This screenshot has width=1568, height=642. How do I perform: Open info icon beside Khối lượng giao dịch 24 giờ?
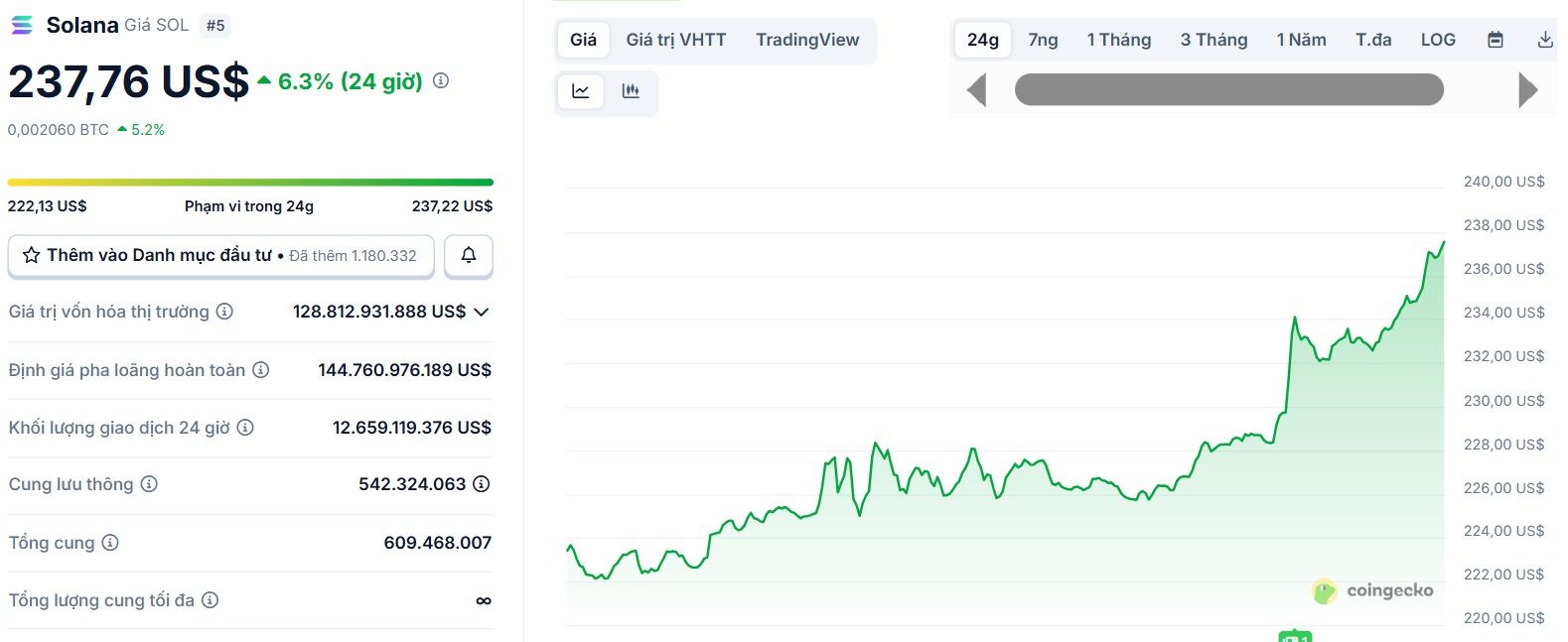[x=245, y=428]
